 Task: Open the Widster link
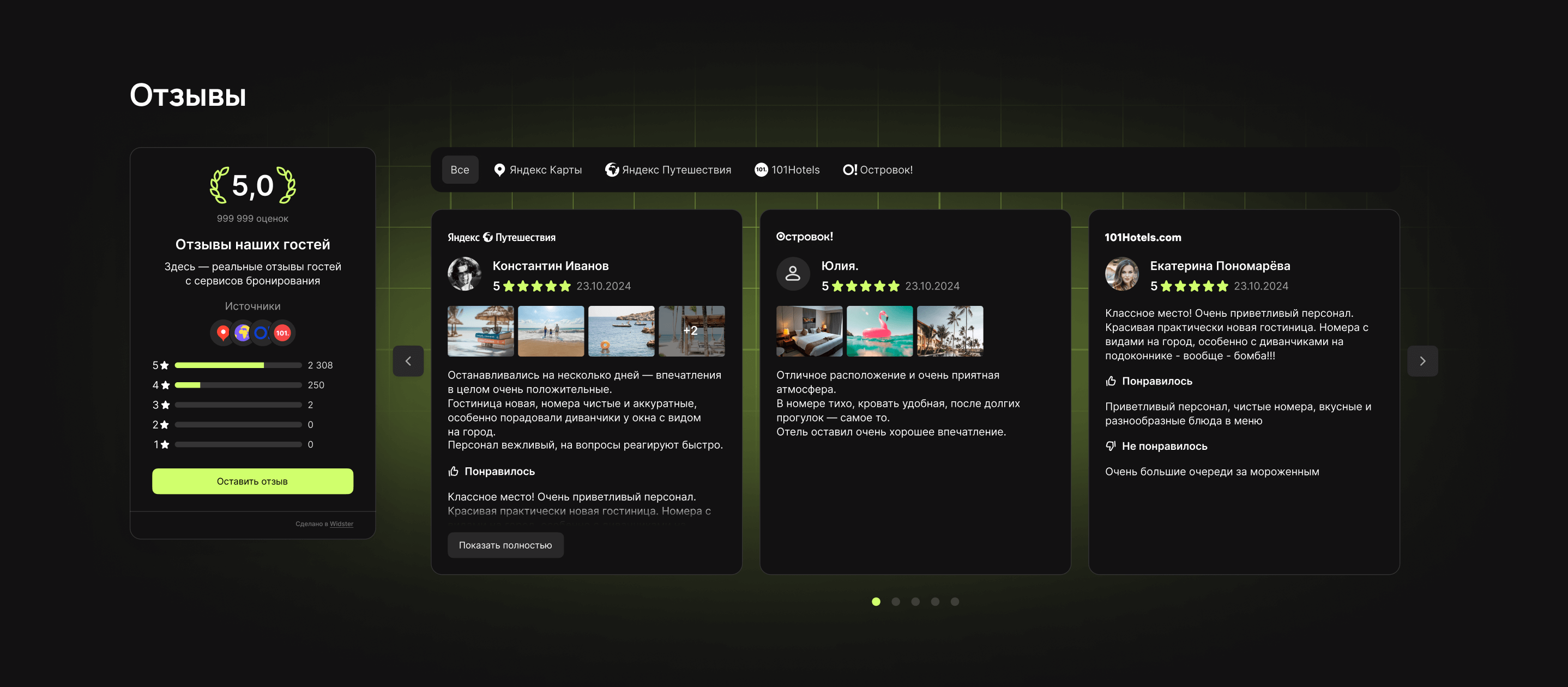(341, 524)
